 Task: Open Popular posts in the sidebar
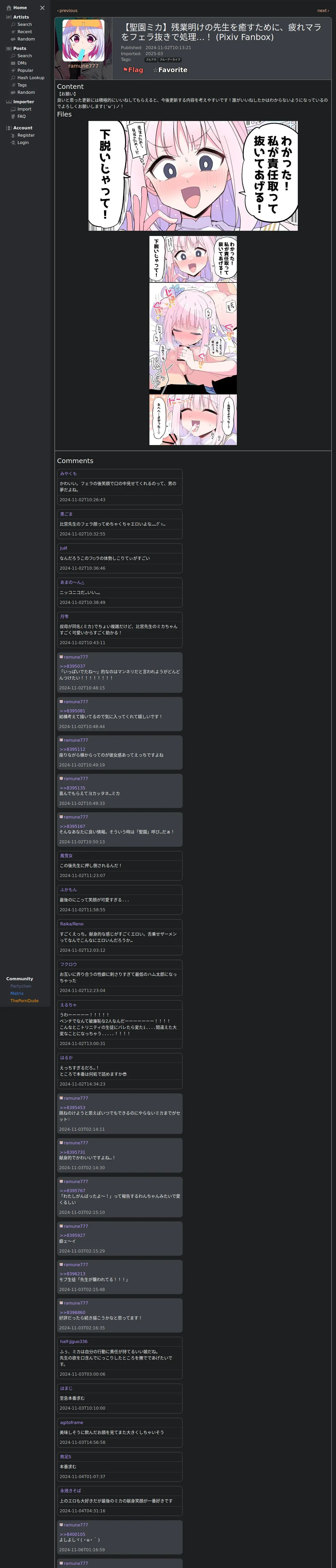coord(25,71)
